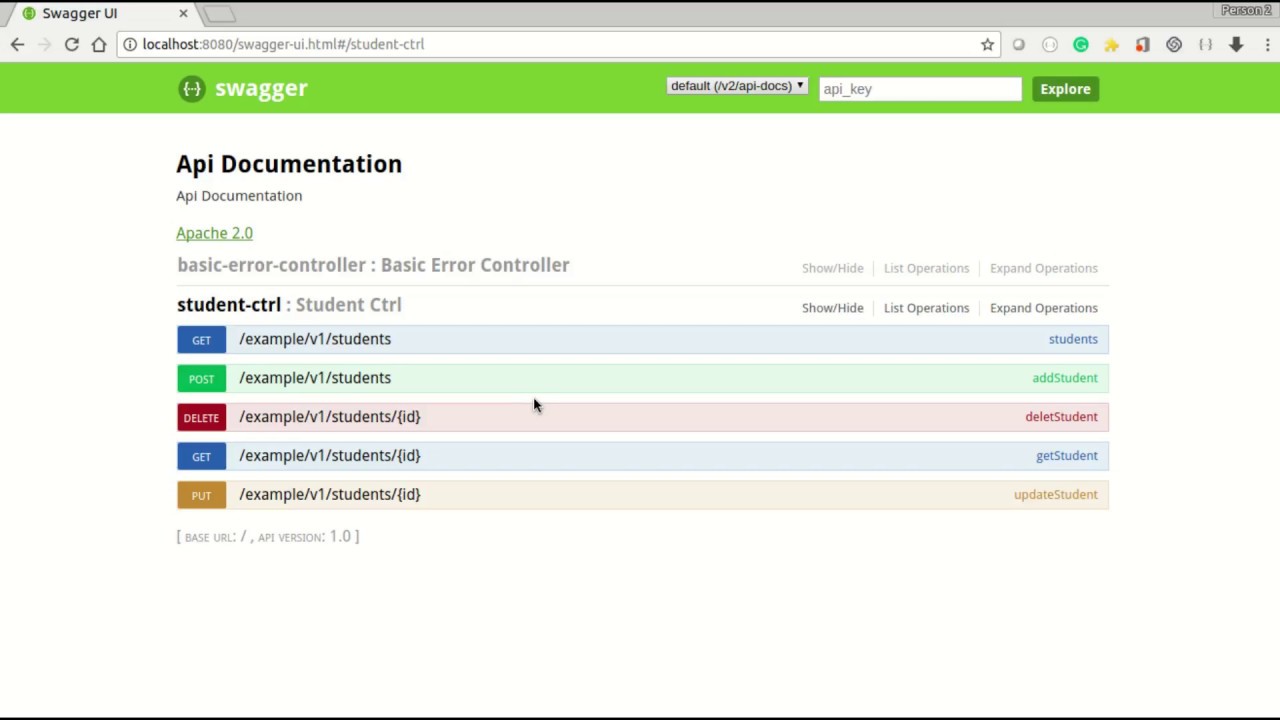The height and width of the screenshot is (720, 1280).
Task: Click the browser address bar URL
Action: point(283,44)
